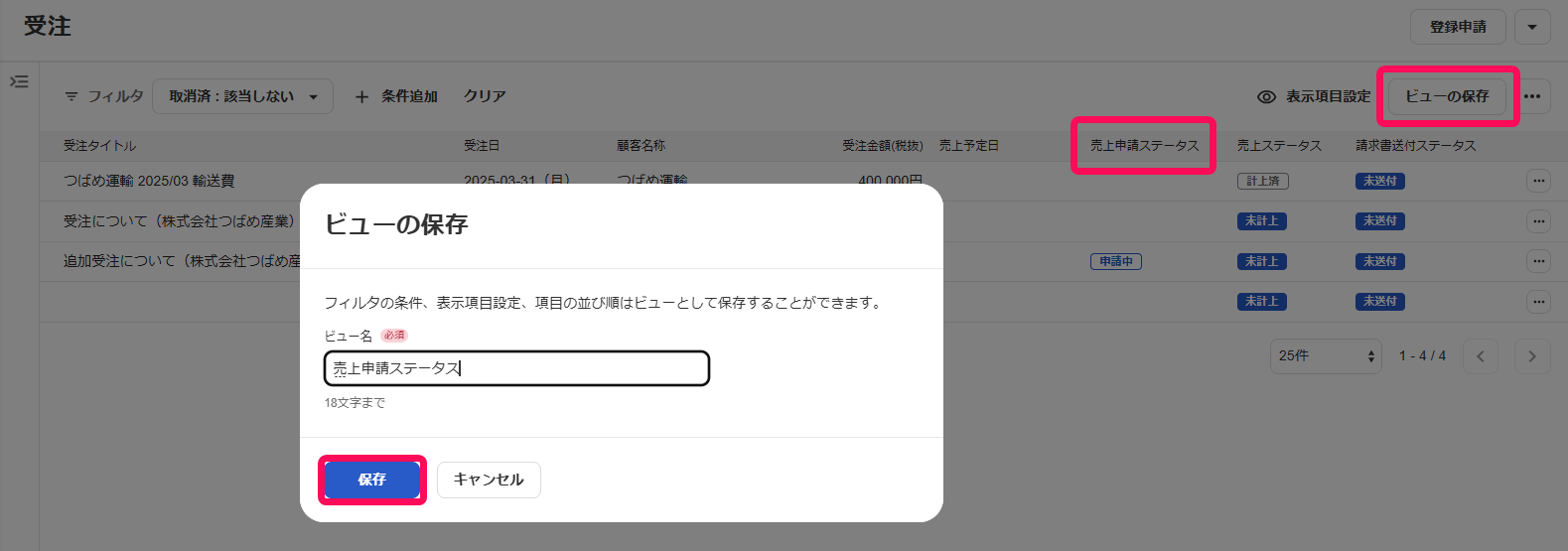Click the 申請中 status badge
1568x551 pixels.
(1116, 261)
